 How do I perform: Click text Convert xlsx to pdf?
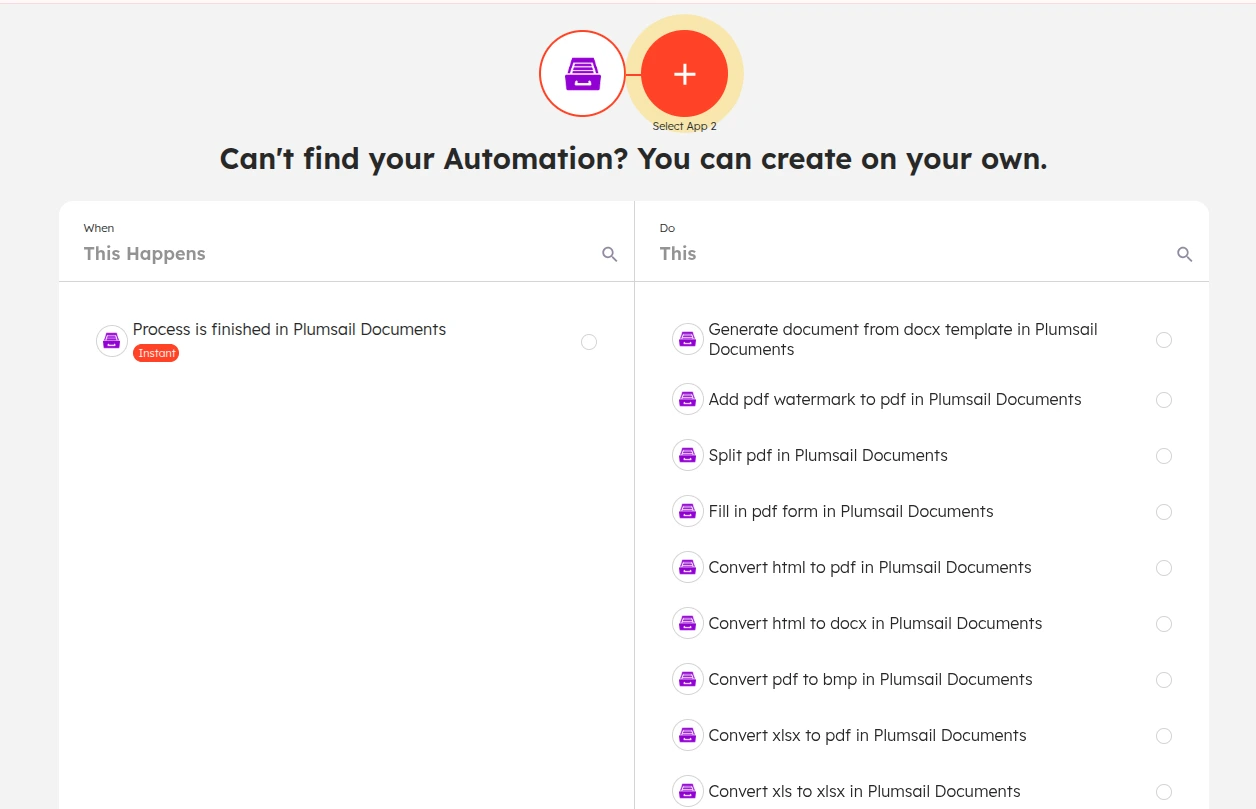coord(867,736)
